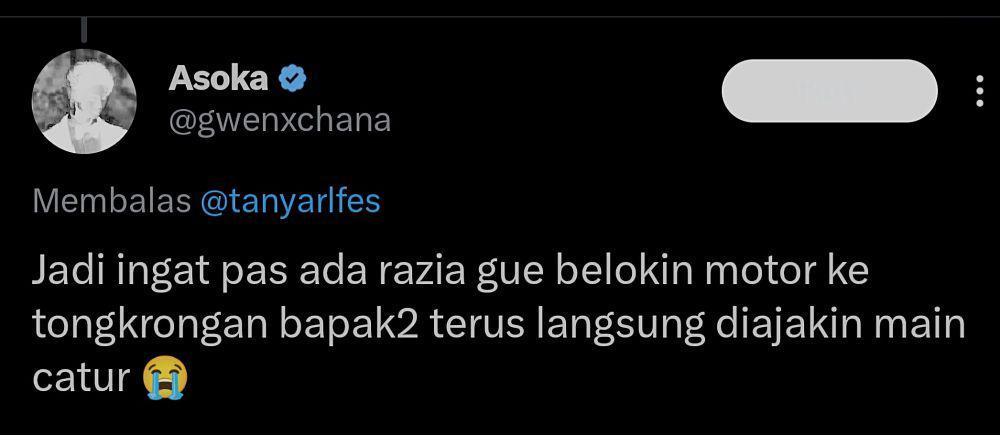The height and width of the screenshot is (435, 1000).
Task: Click the phrase 'langsung diajakin main'
Action: (x=751, y=327)
